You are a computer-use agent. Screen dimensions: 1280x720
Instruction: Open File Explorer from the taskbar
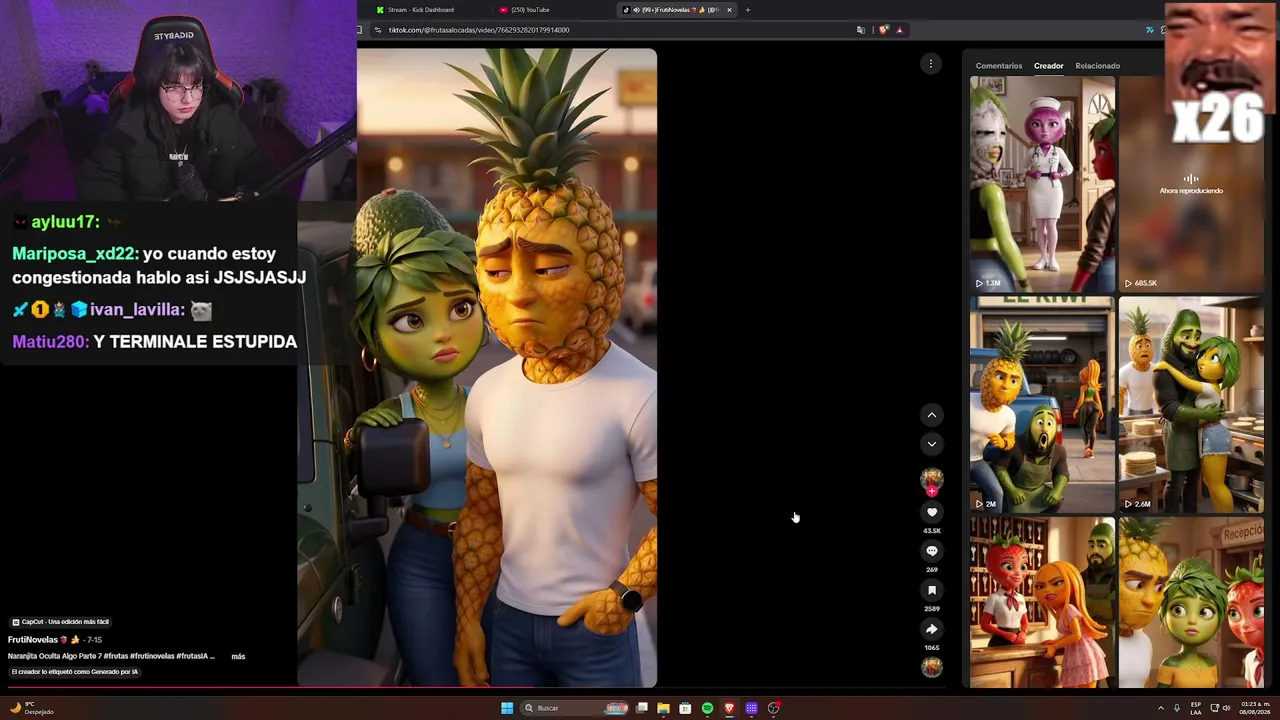pos(663,708)
